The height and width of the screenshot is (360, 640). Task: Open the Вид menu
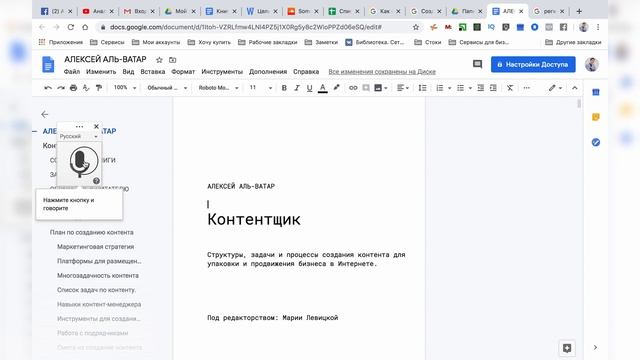coord(128,71)
